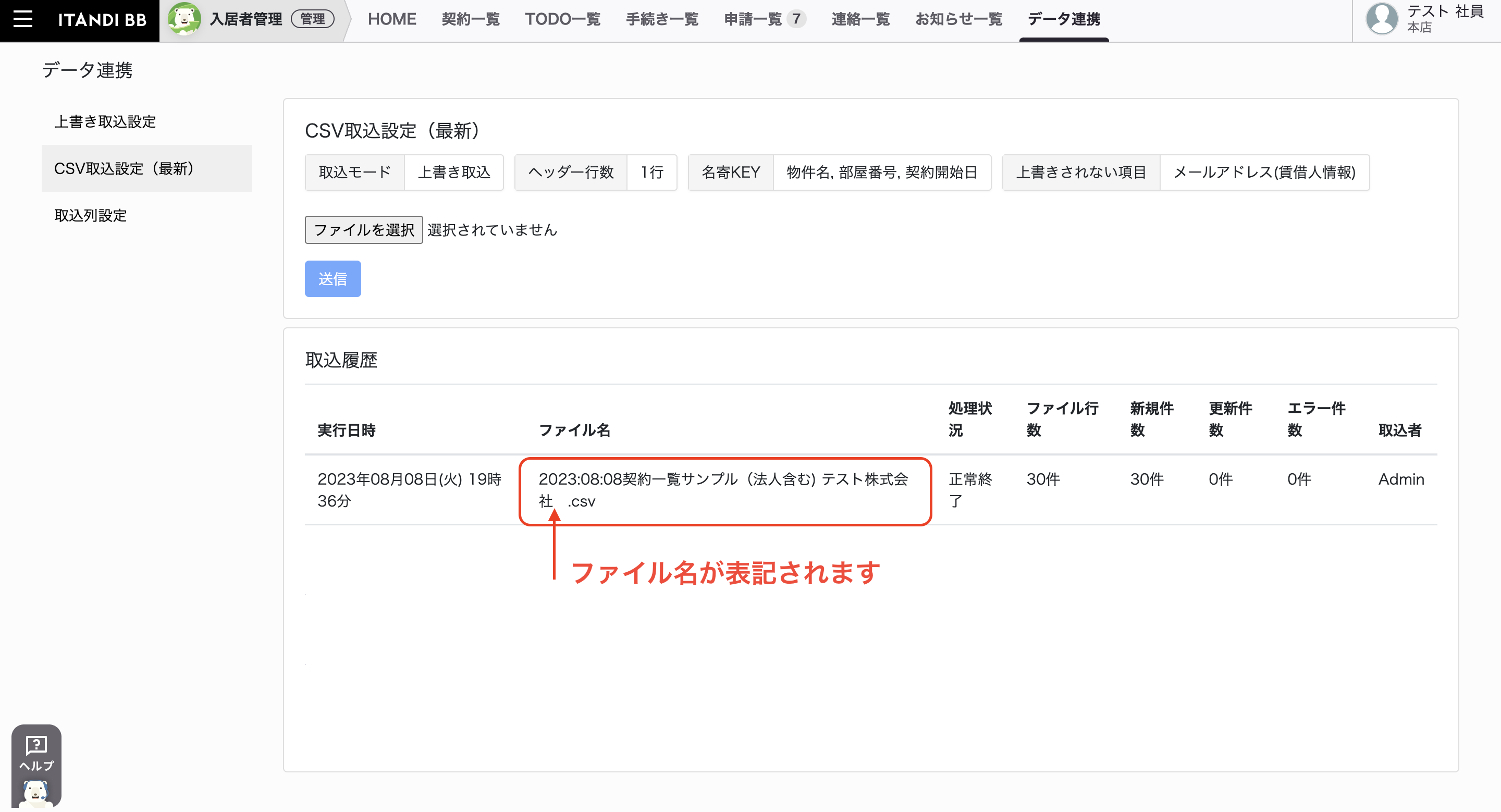1501x812 pixels.
Task: Click the 管理 badge label
Action: [x=313, y=19]
